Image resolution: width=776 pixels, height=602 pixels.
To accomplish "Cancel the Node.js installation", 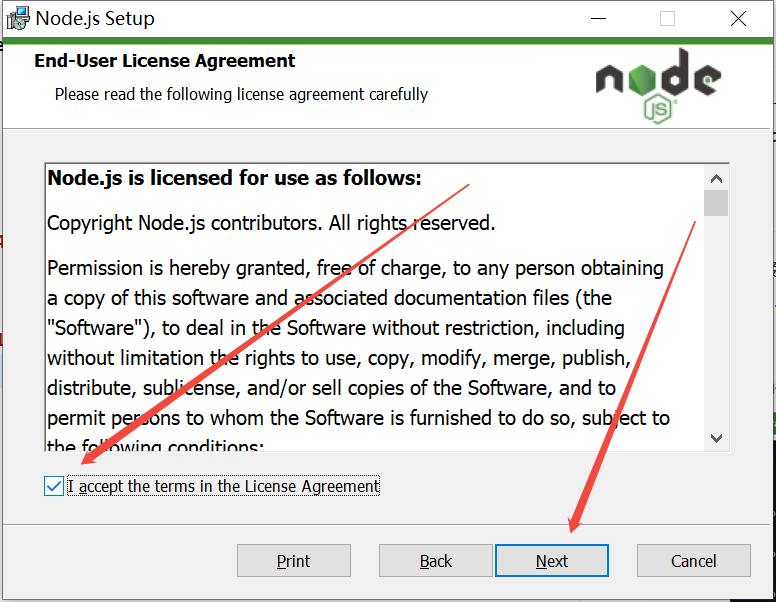I will [693, 561].
